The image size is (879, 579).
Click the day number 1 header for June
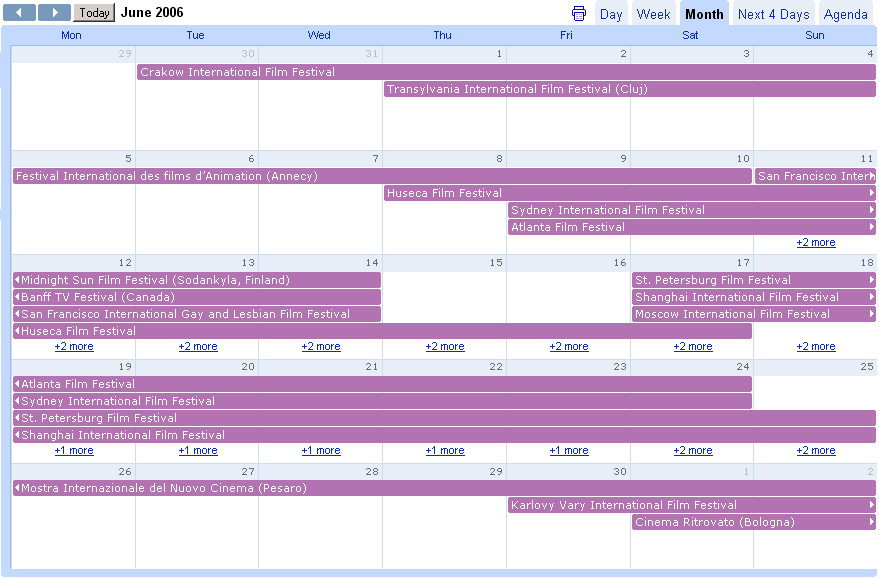pyautogui.click(x=499, y=54)
